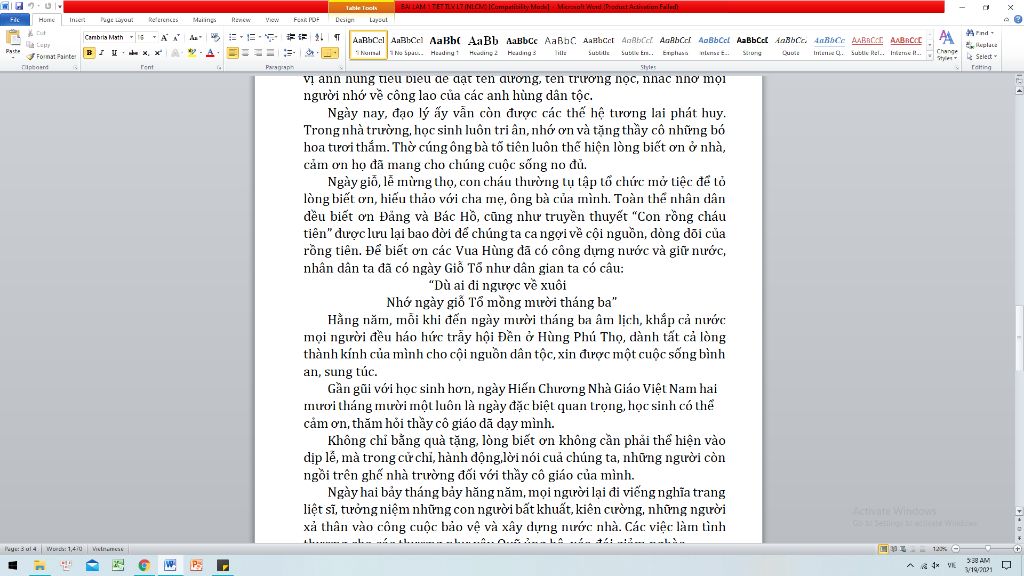Toggle Underline formatting
Image resolution: width=1024 pixels, height=576 pixels.
click(x=114, y=53)
